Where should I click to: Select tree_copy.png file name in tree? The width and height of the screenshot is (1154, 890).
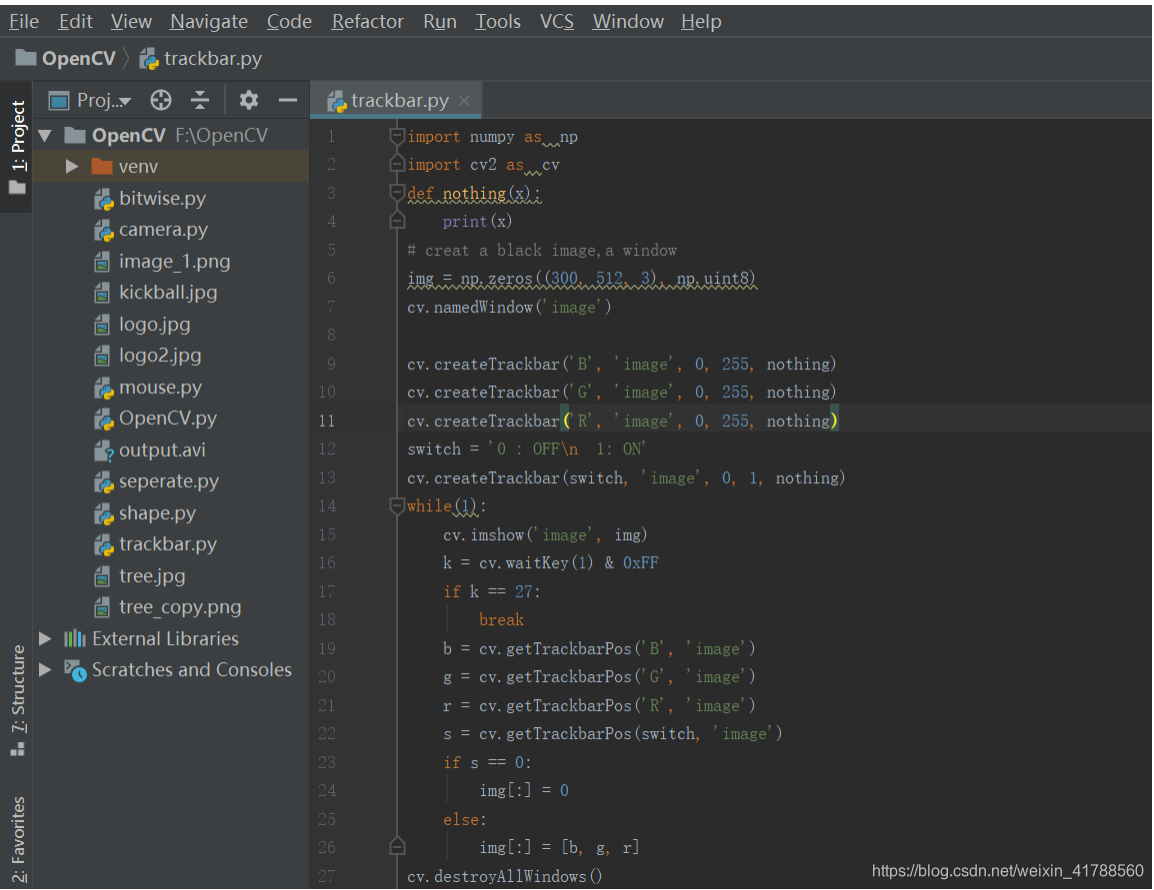pyautogui.click(x=180, y=607)
